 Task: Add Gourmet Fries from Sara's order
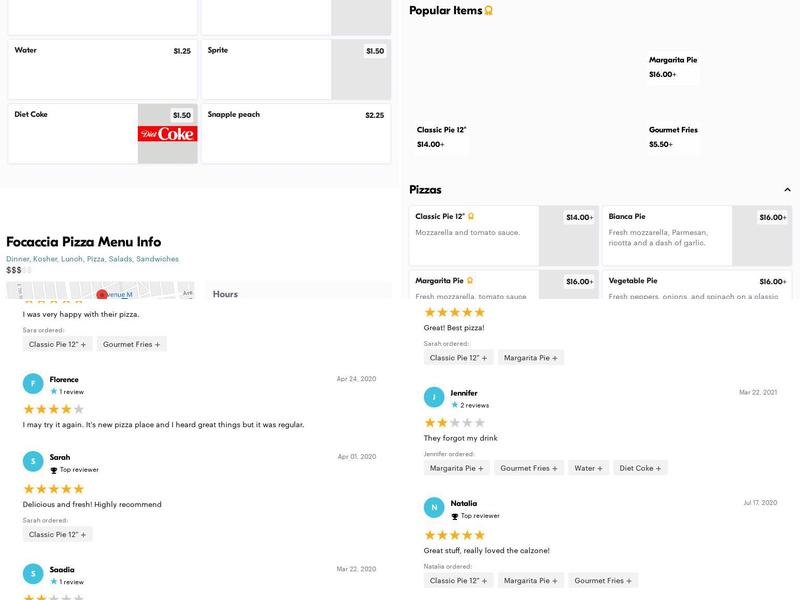click(131, 344)
